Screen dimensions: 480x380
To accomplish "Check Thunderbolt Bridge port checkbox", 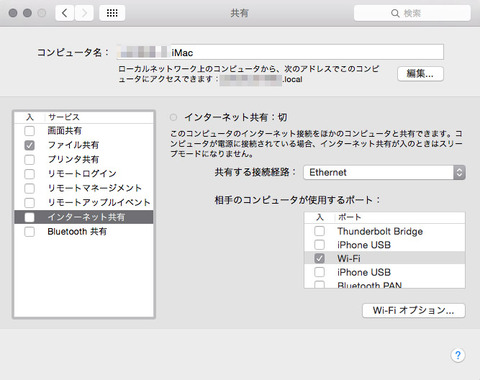I will pyautogui.click(x=319, y=231).
